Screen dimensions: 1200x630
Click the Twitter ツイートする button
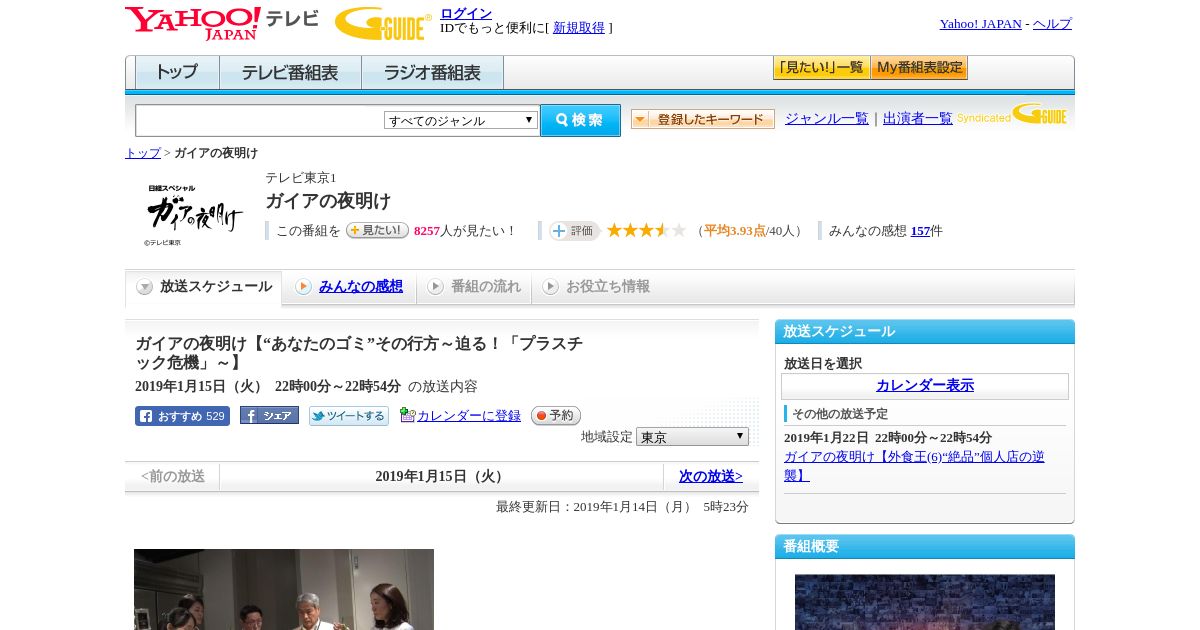click(349, 416)
